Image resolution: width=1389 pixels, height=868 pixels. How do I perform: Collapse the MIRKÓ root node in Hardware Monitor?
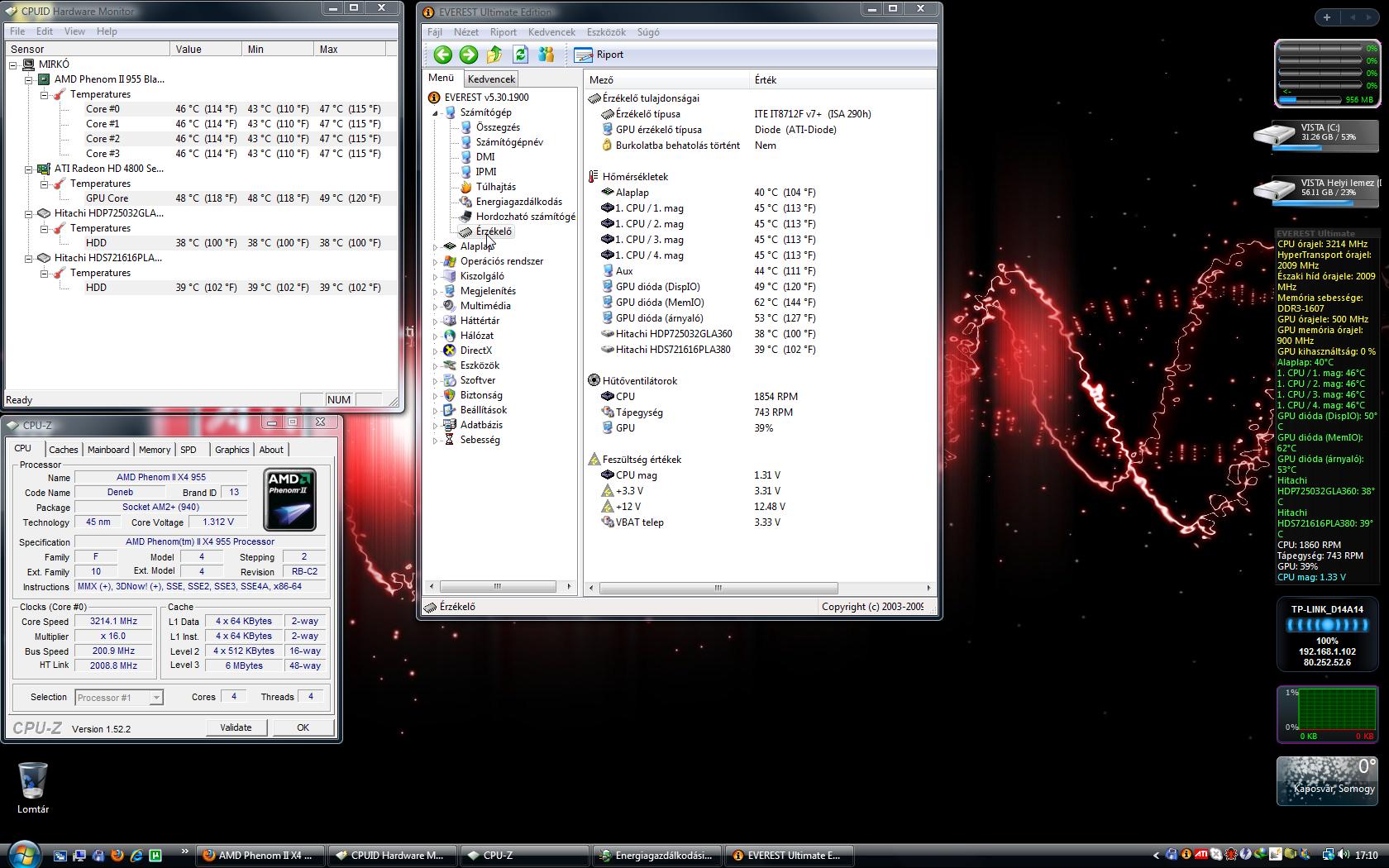point(13,64)
